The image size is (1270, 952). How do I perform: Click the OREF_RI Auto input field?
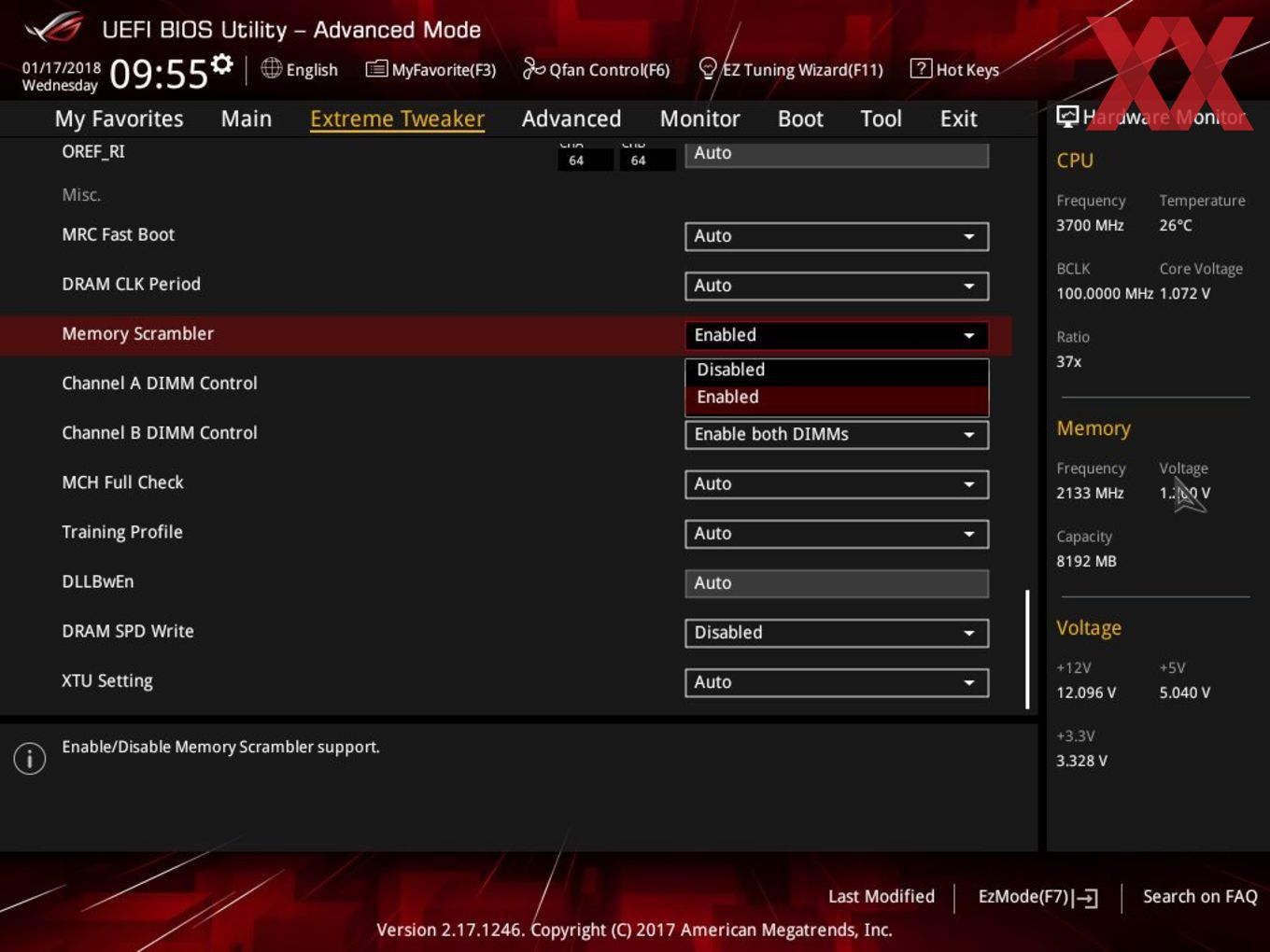pyautogui.click(x=837, y=153)
